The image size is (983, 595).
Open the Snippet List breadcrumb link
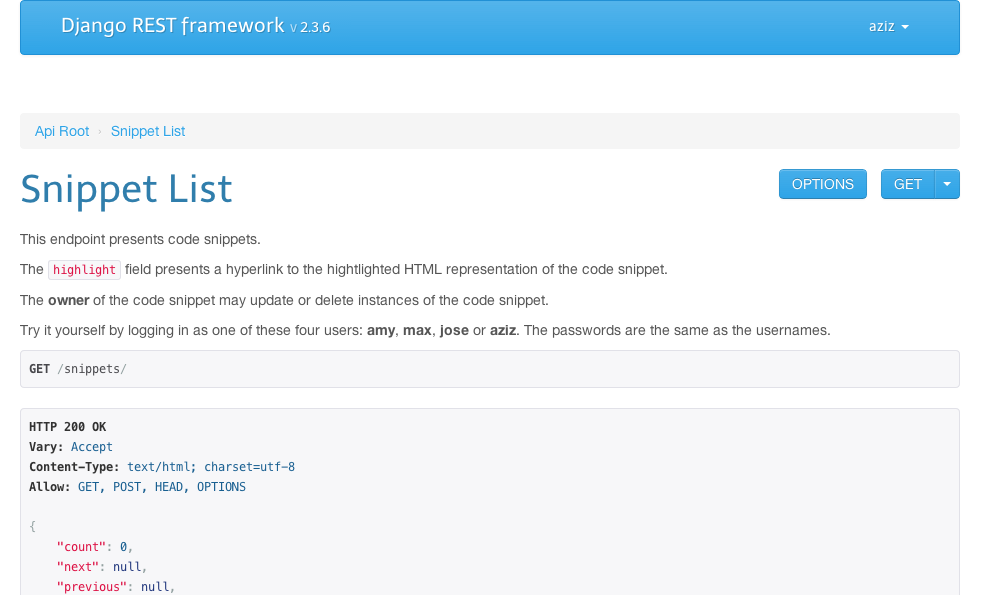[x=148, y=131]
